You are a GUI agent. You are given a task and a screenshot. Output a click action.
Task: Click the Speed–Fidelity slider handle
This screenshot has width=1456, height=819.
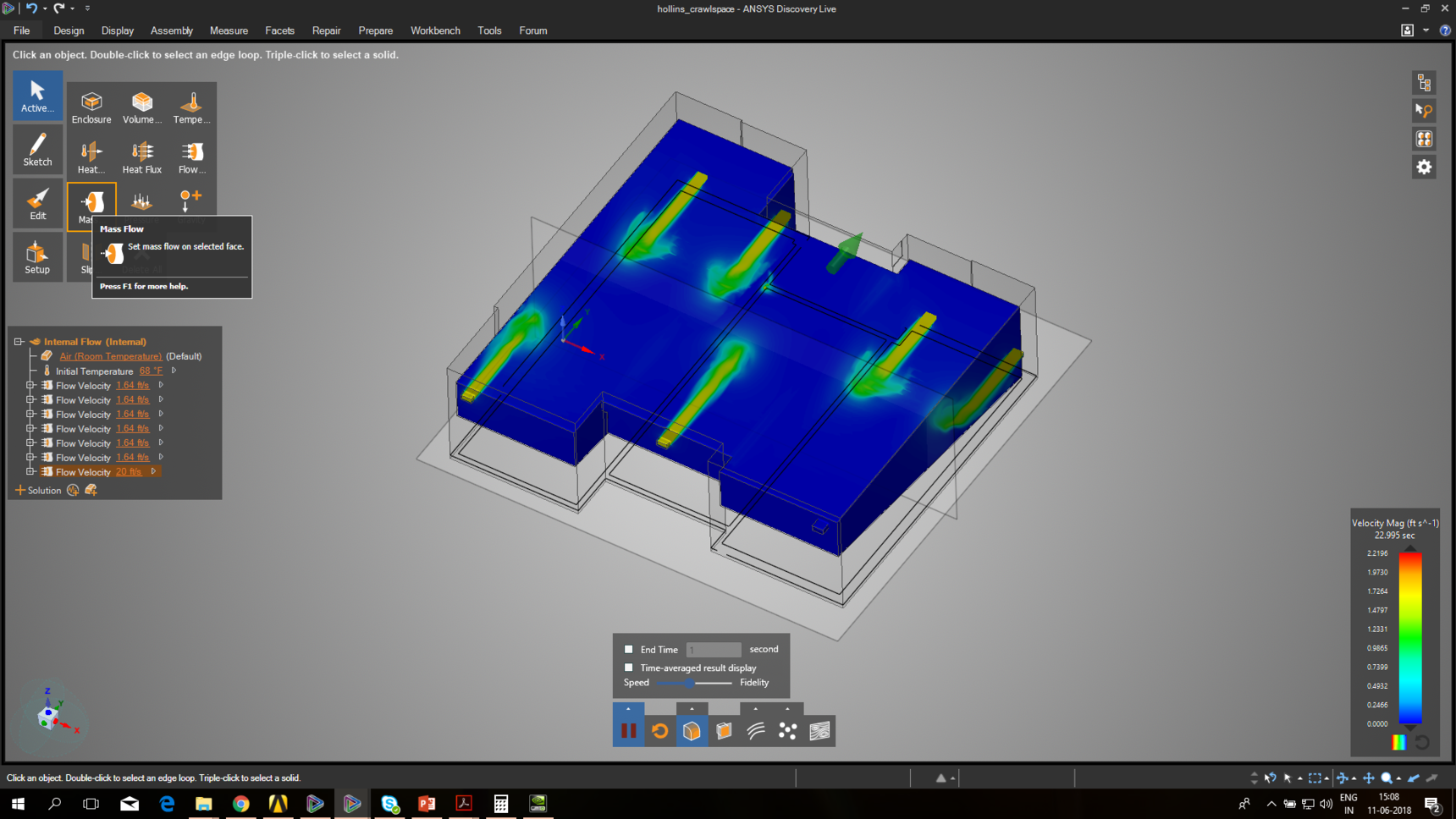(690, 683)
